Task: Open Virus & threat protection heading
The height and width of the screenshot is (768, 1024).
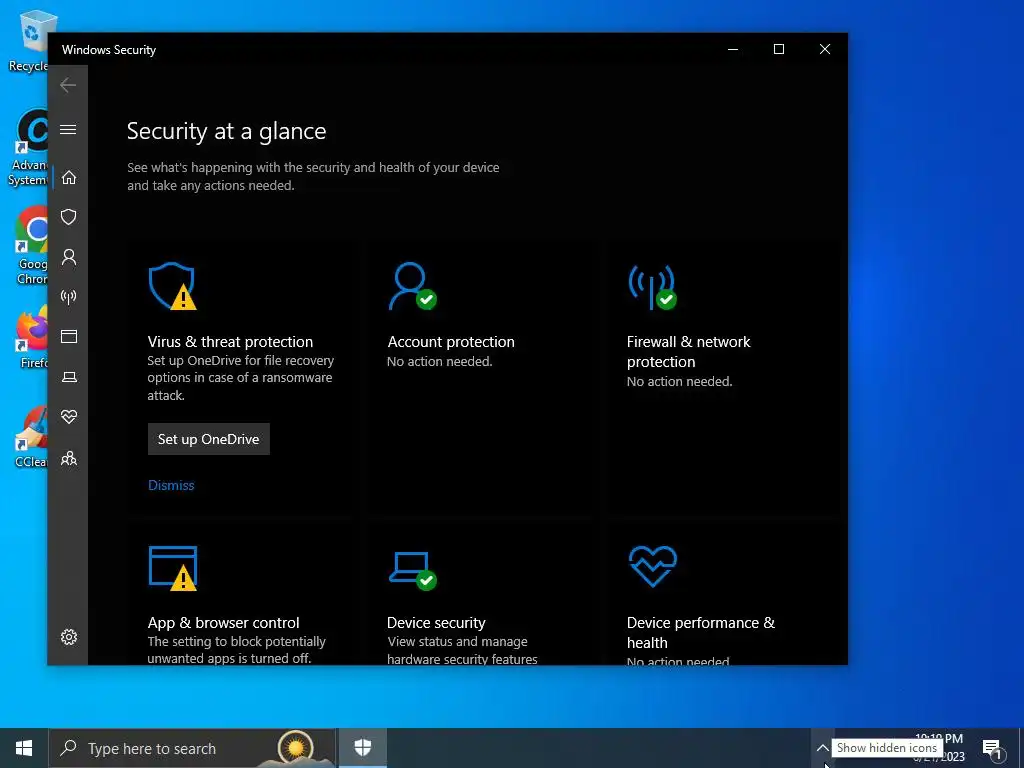Action: coord(230,342)
